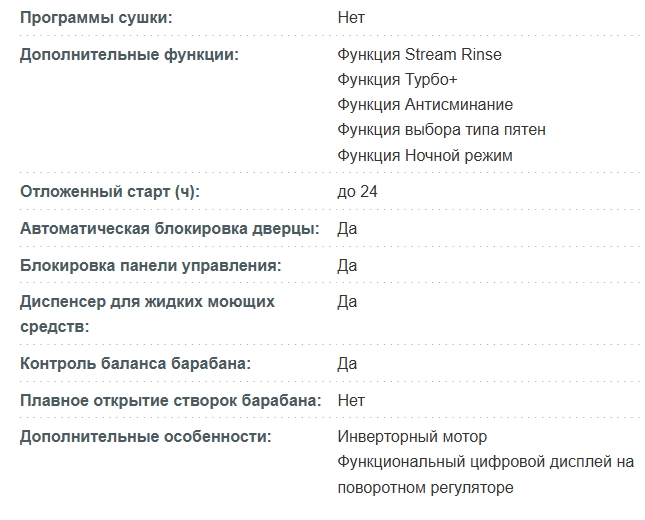The image size is (645, 520).
Task: Click "Да" beside Автоматическая блокировка дверцы
Action: [347, 228]
